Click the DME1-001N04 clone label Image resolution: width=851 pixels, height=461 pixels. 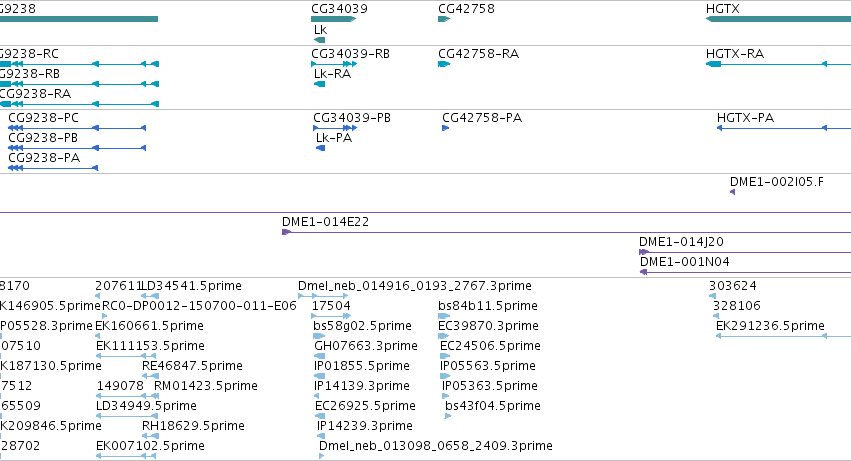point(684,262)
